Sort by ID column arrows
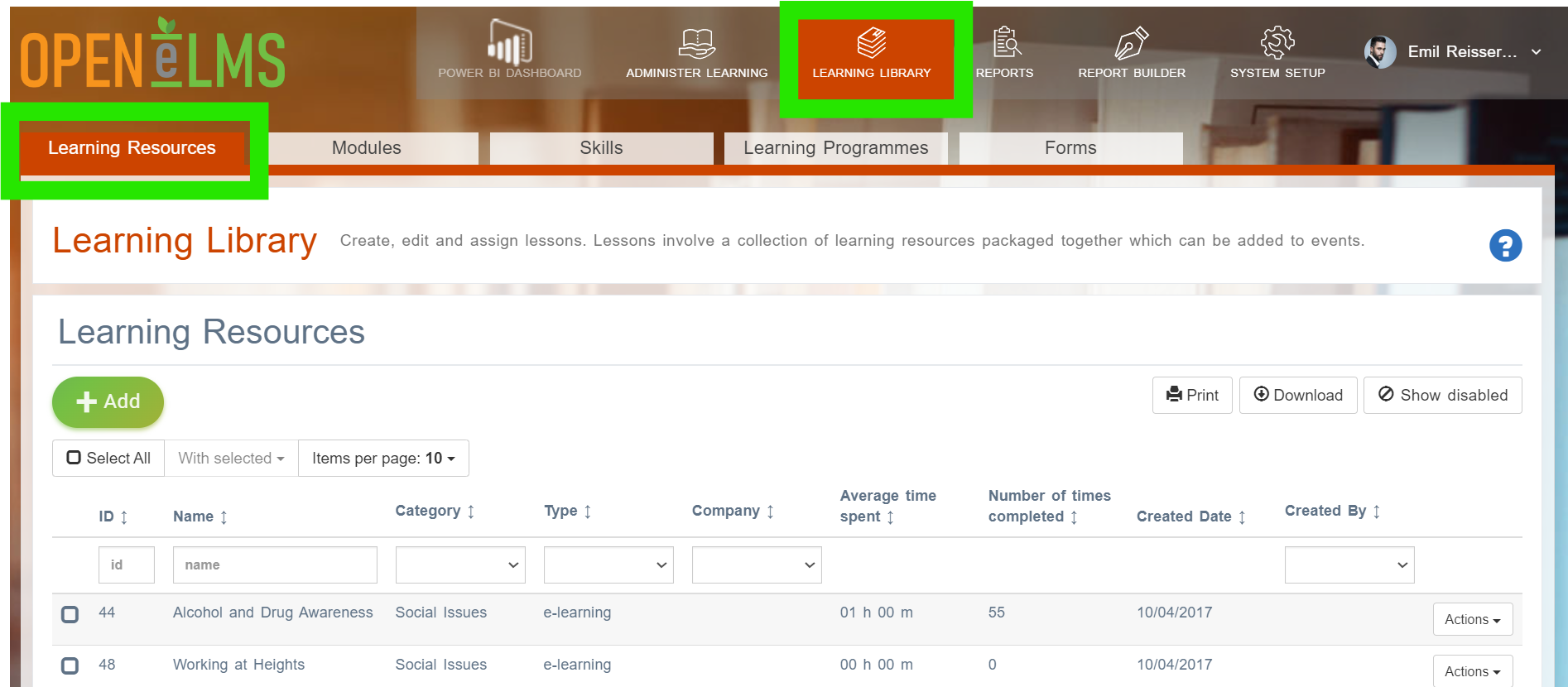The image size is (1568, 687). coord(124,517)
